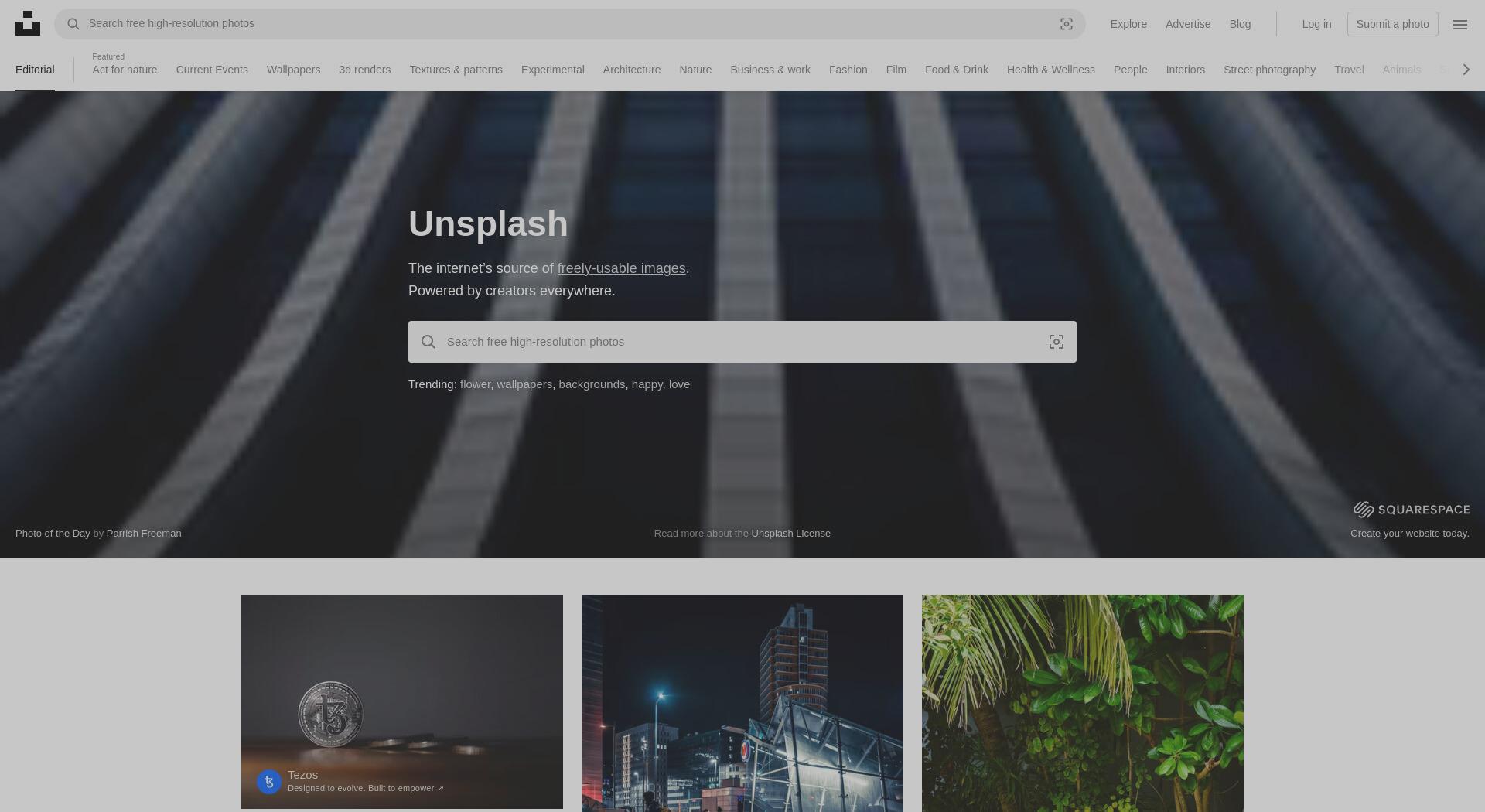1485x812 pixels.
Task: Open the Advertise link
Action: (x=1188, y=24)
